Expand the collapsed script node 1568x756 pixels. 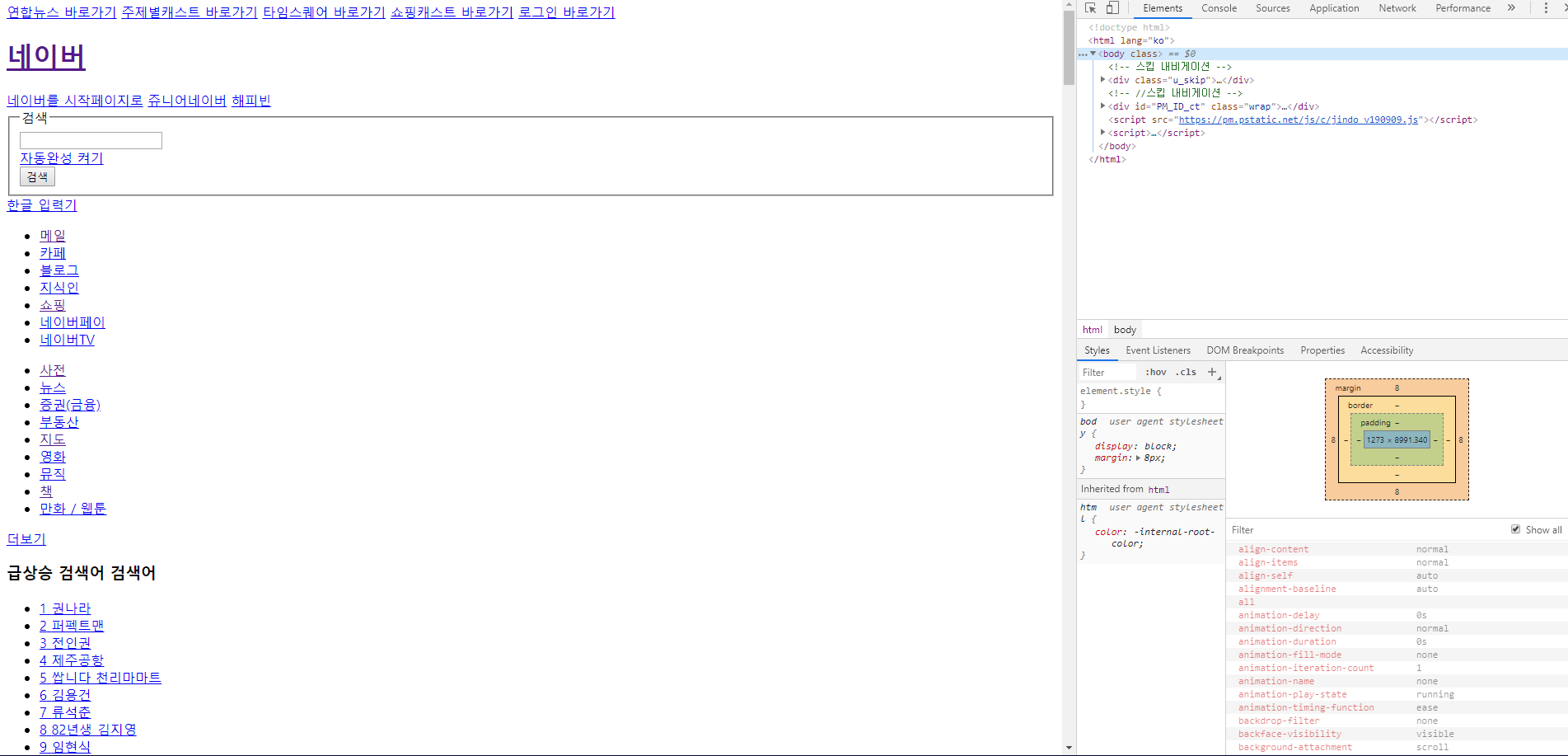[1102, 133]
